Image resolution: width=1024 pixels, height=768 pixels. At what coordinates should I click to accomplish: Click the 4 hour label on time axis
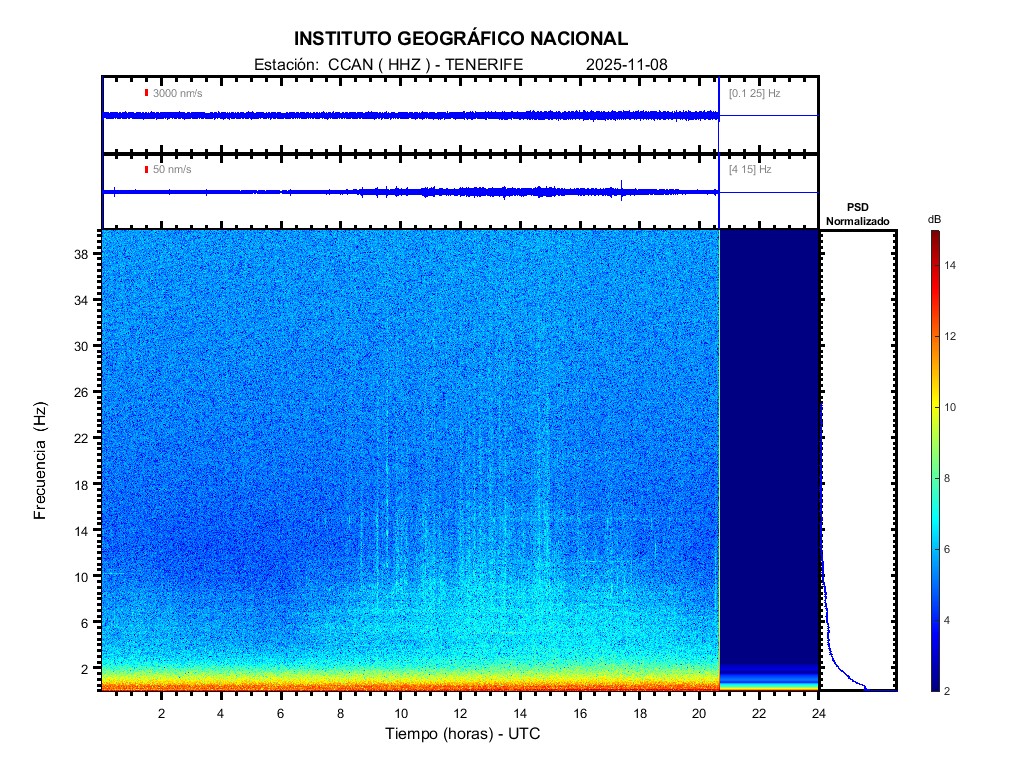(221, 713)
